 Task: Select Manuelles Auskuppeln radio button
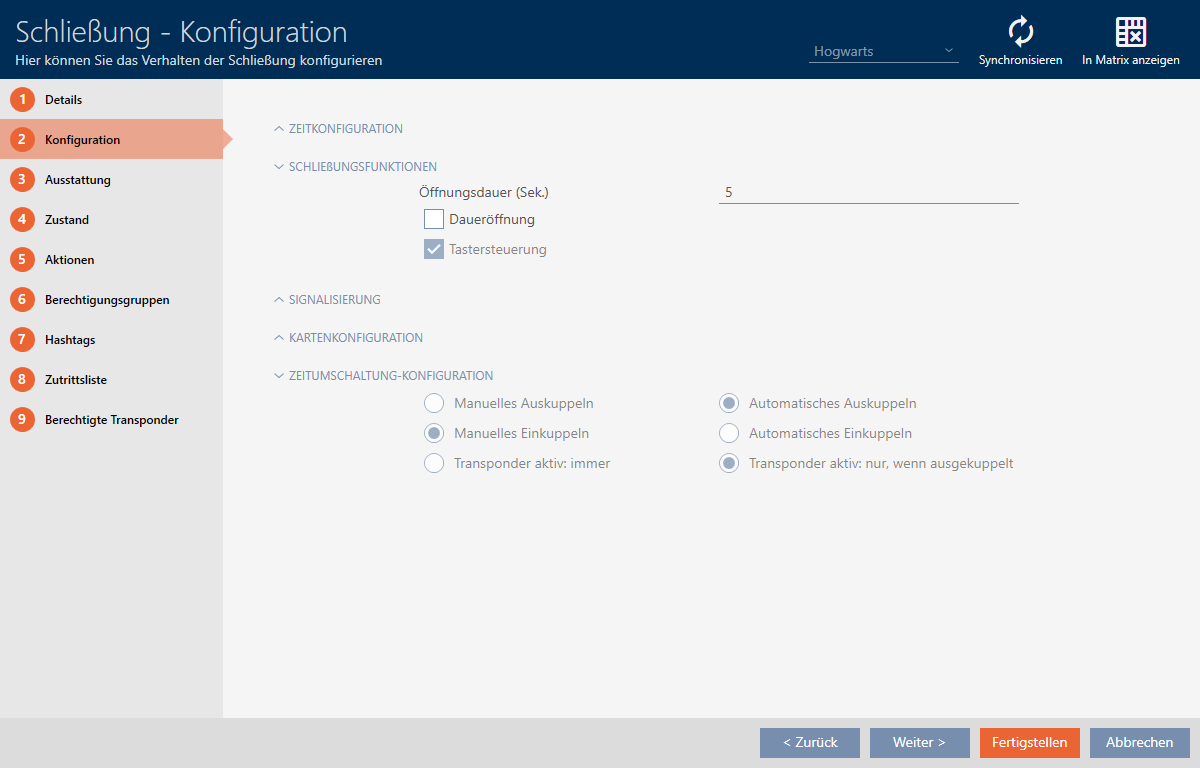tap(434, 404)
